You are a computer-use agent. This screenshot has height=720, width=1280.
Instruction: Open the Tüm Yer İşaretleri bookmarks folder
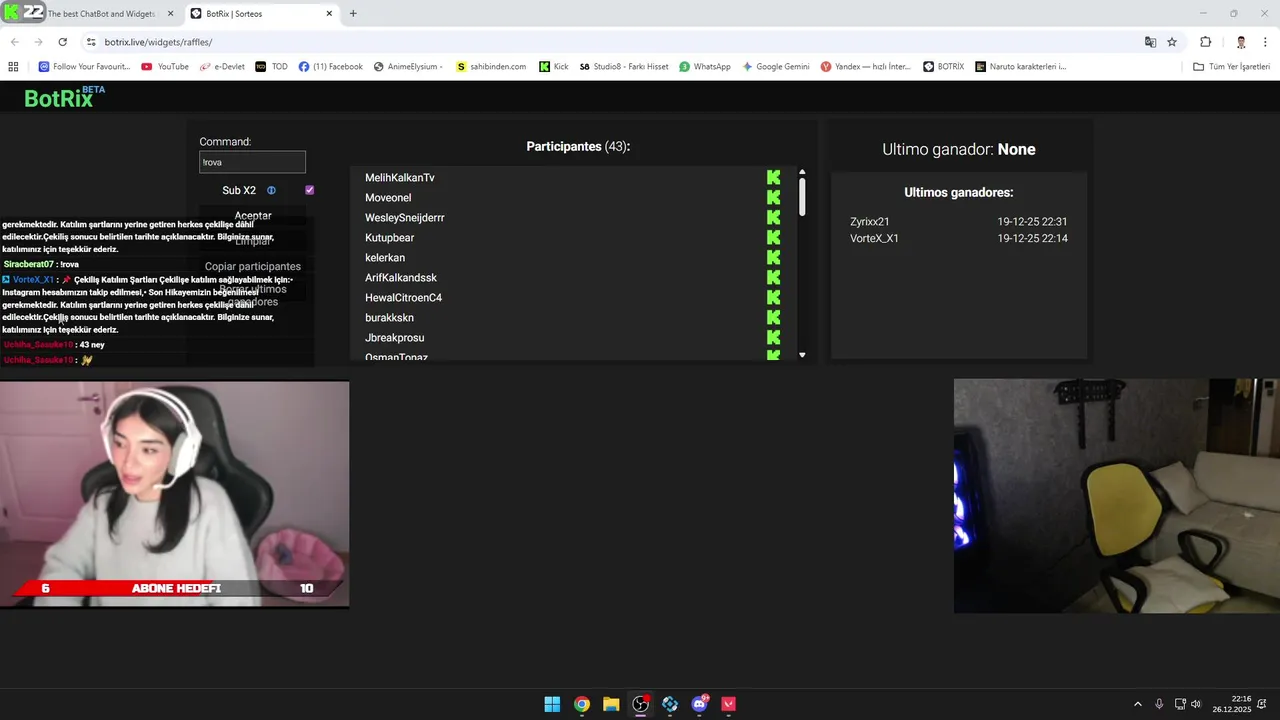[x=1232, y=67]
